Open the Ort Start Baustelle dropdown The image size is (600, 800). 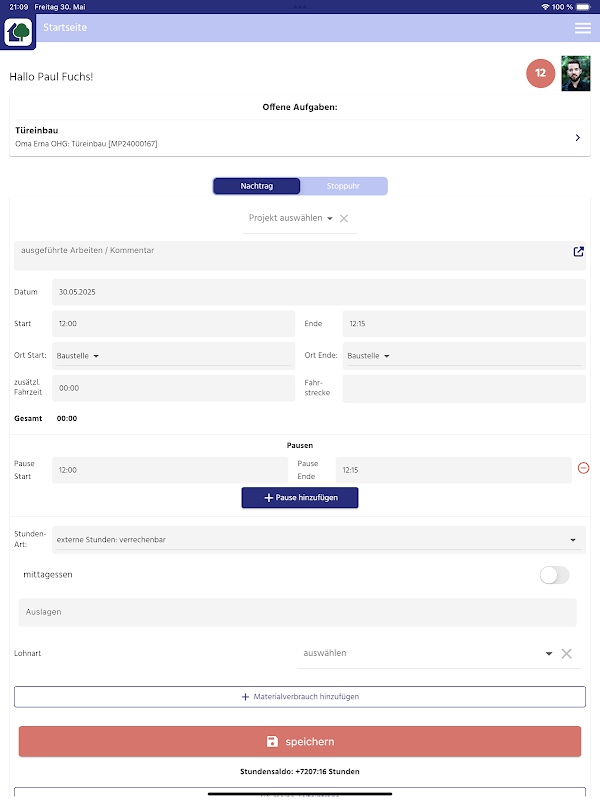[x=78, y=355]
